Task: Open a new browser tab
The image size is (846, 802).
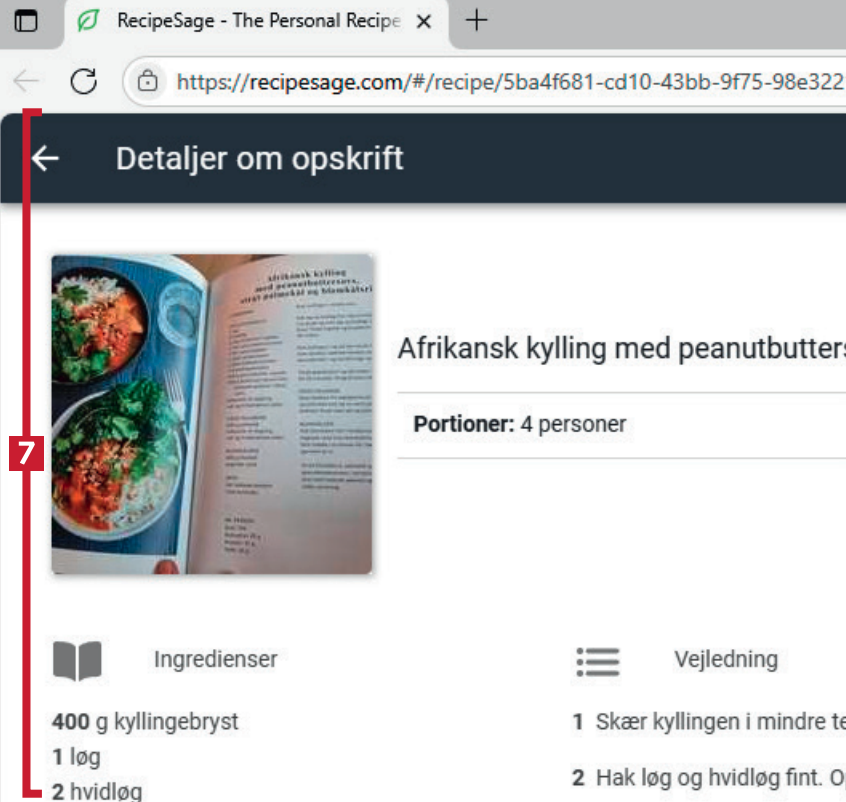Action: click(476, 21)
